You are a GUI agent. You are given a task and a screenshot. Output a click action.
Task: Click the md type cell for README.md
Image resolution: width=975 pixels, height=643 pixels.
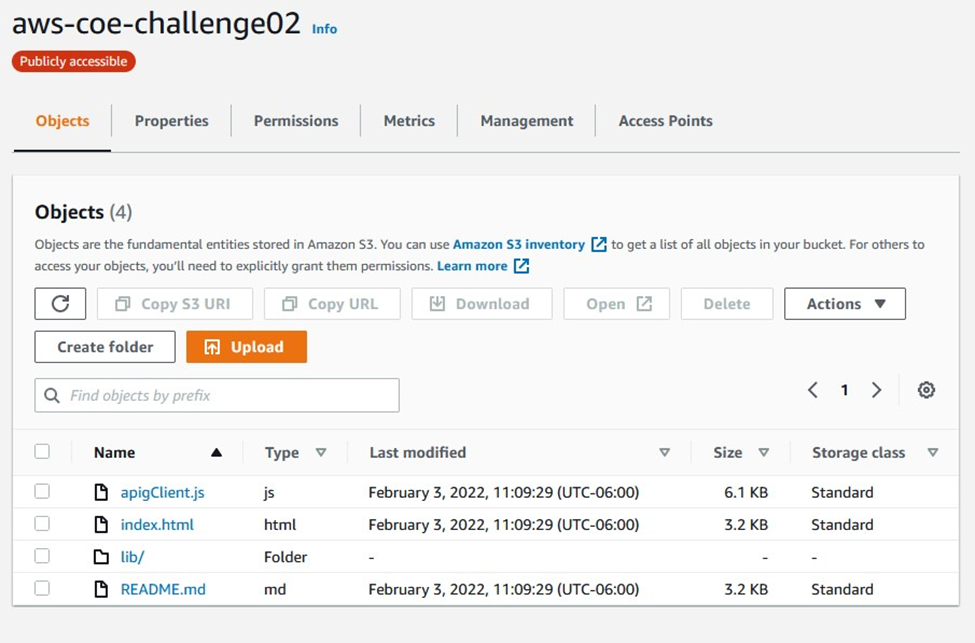pos(275,589)
